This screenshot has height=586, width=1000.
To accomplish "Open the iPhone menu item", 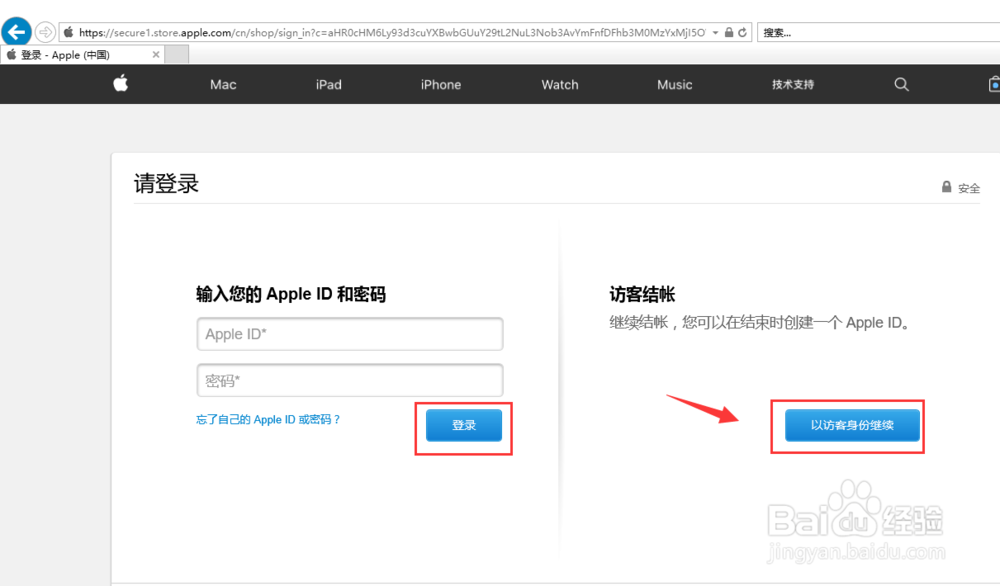I will click(x=441, y=85).
